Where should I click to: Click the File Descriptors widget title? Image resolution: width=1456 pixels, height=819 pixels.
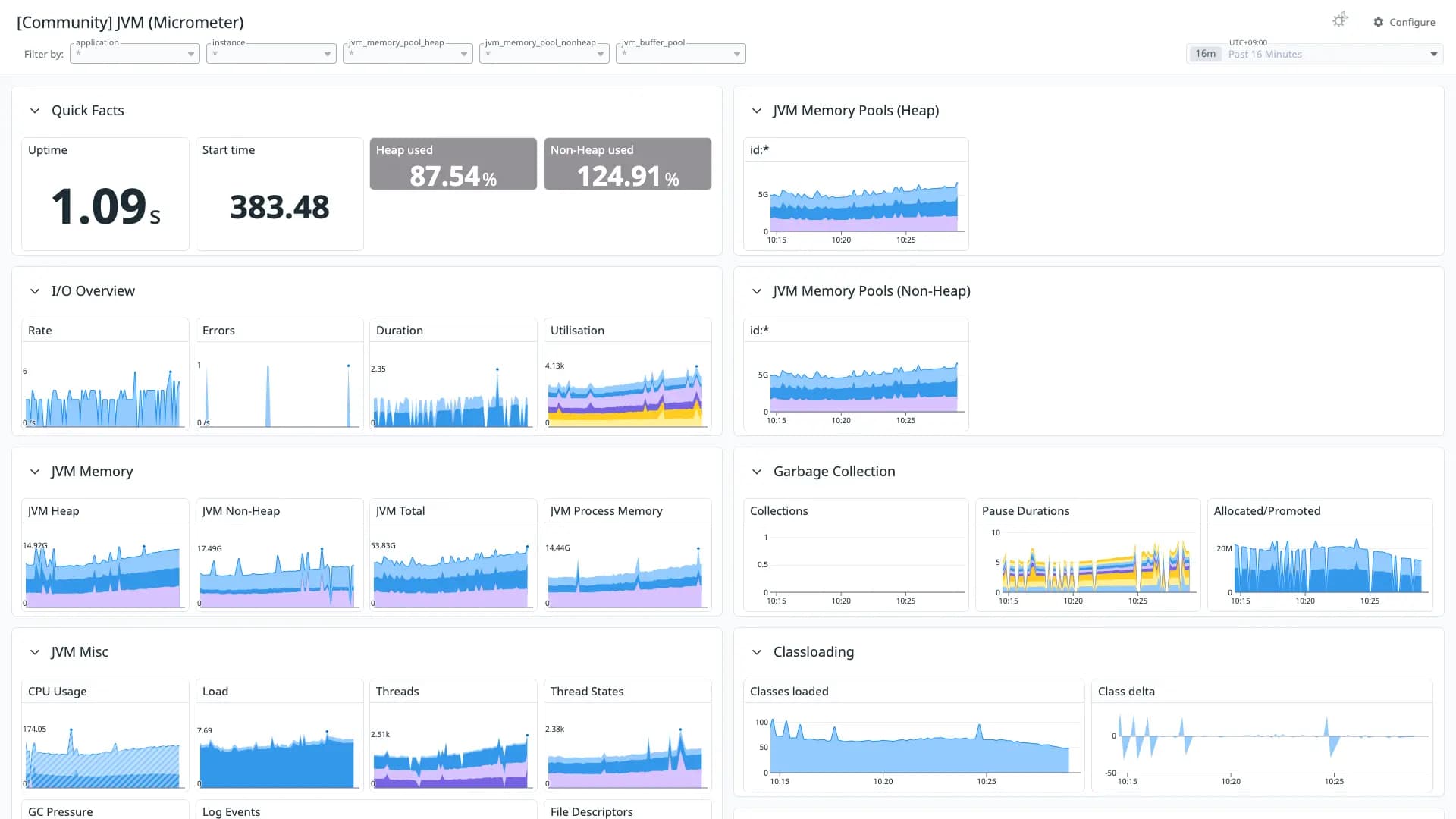591,811
